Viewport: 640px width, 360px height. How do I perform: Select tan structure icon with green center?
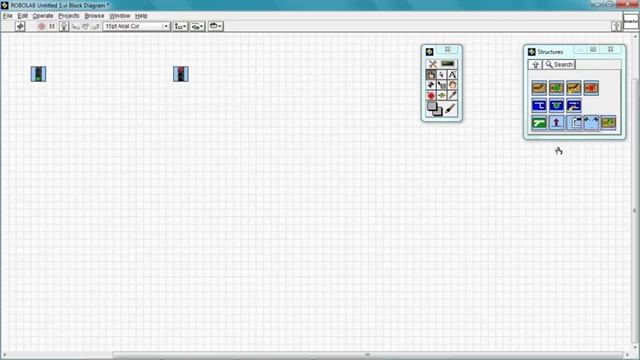(x=557, y=88)
